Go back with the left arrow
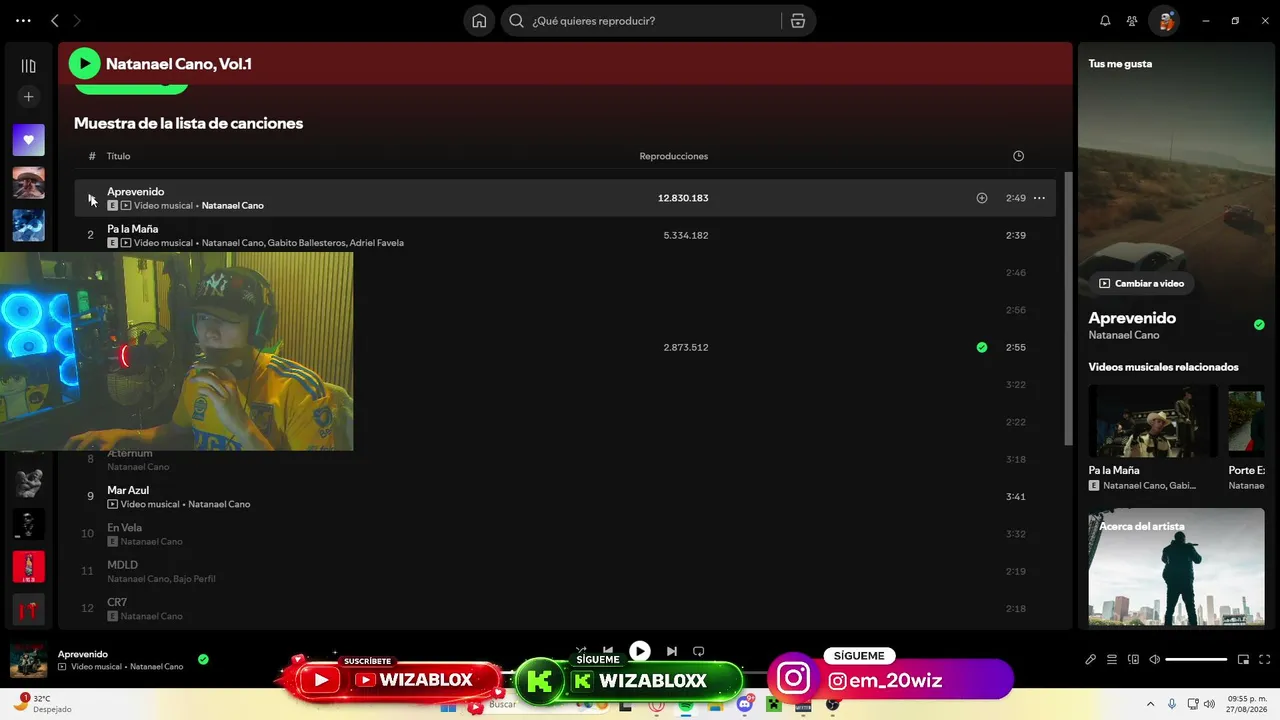This screenshot has width=1280, height=720. [55, 21]
